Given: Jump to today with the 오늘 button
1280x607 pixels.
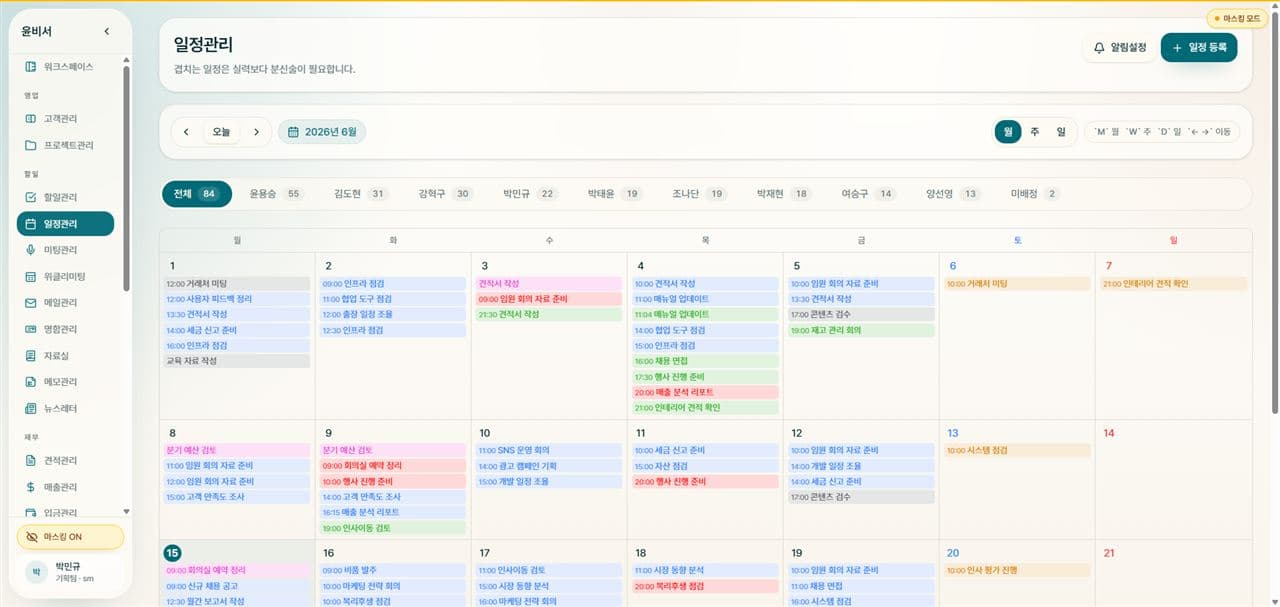Looking at the screenshot, I should click(221, 132).
